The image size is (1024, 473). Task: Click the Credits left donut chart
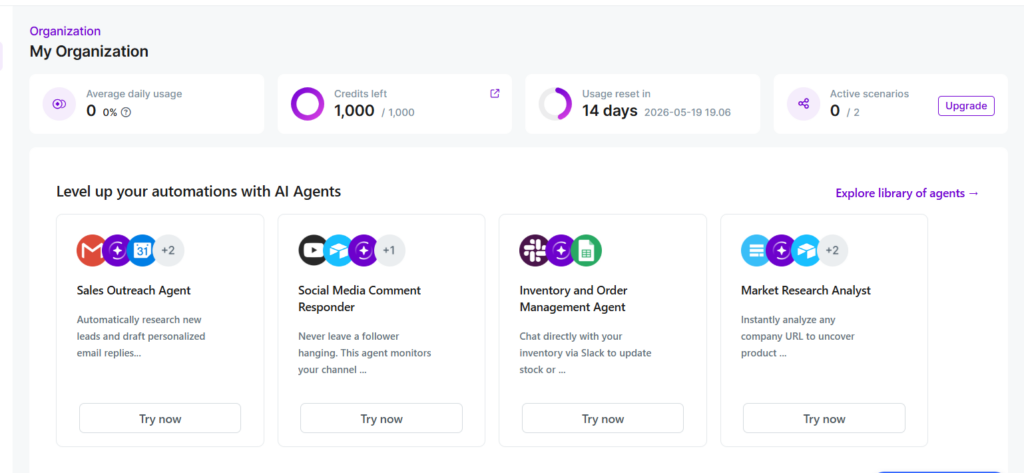click(308, 104)
